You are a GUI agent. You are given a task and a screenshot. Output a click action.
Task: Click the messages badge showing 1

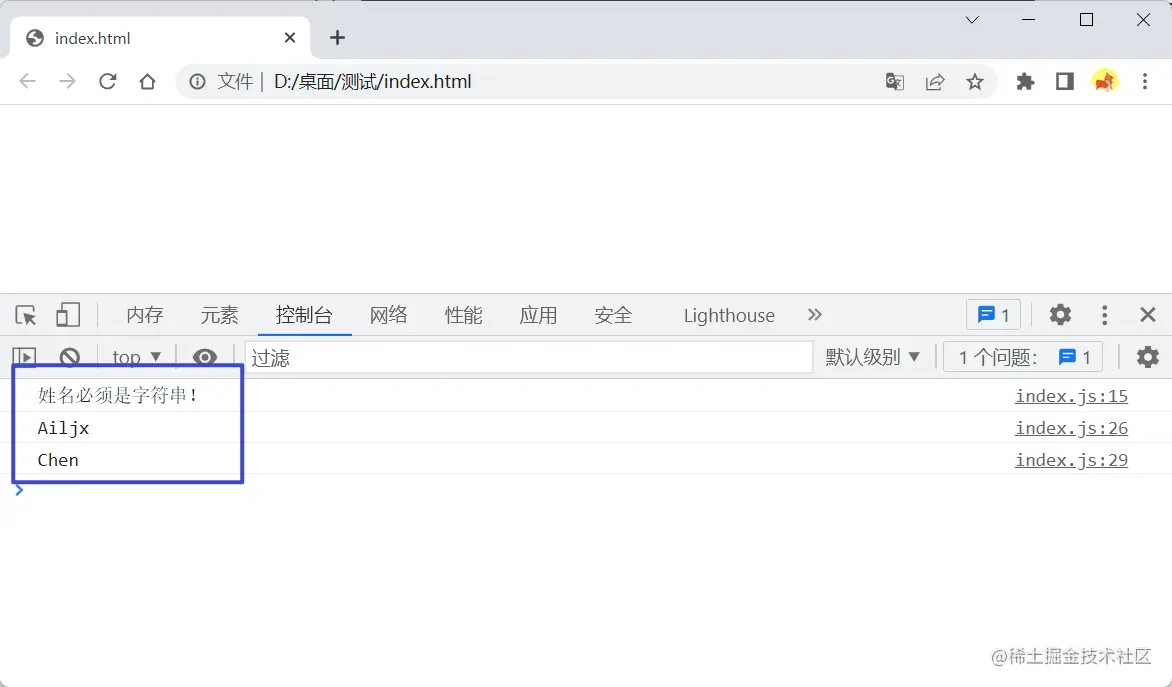pyautogui.click(x=993, y=315)
